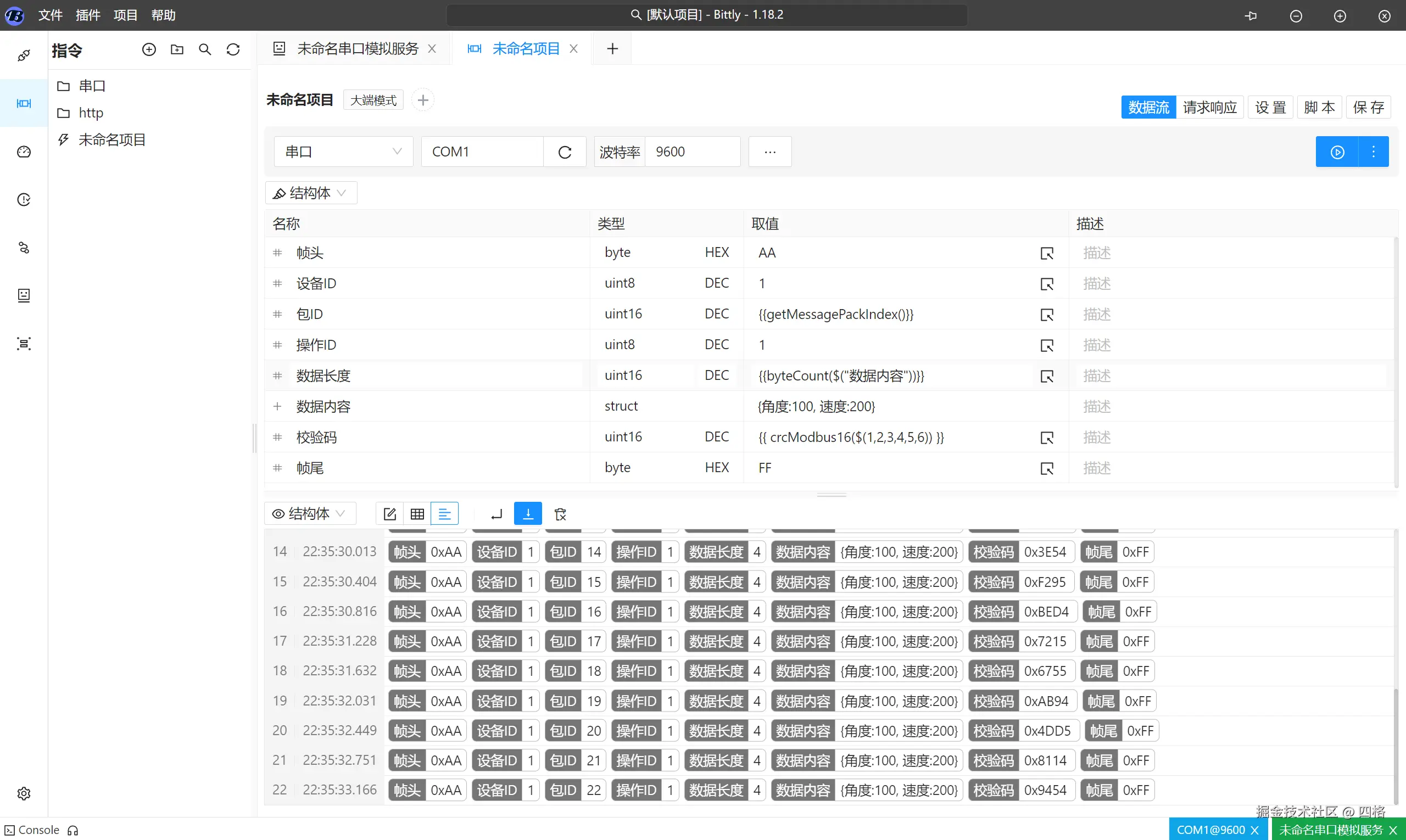The height and width of the screenshot is (840, 1406).
Task: Switch to the 未命名串口模拟服务 tab
Action: [358, 49]
